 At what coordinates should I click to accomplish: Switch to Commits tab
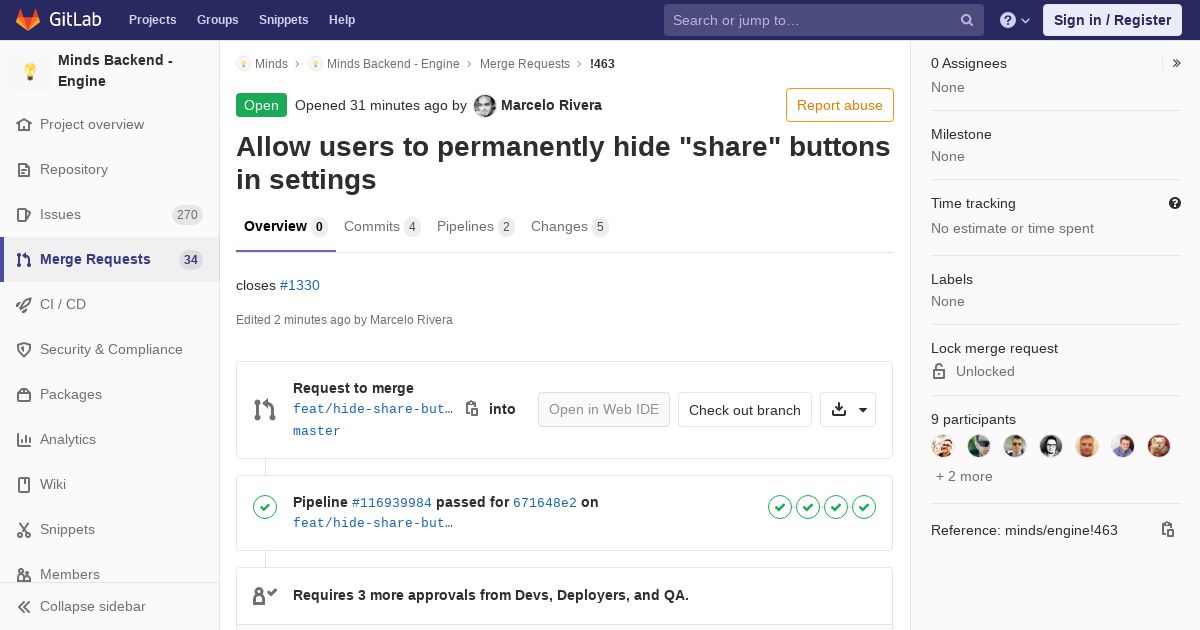click(382, 227)
